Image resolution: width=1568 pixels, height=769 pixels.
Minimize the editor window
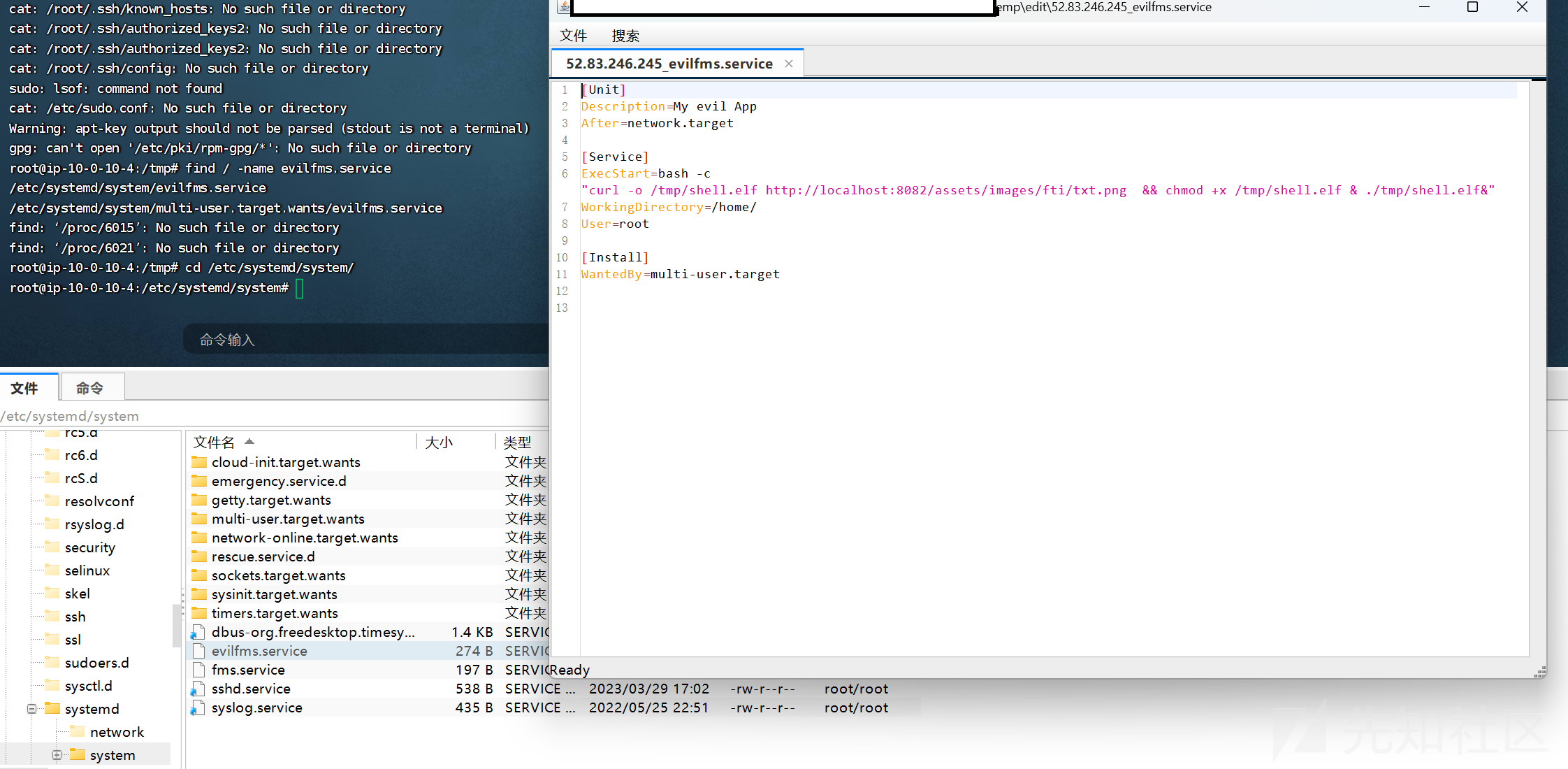1424,7
